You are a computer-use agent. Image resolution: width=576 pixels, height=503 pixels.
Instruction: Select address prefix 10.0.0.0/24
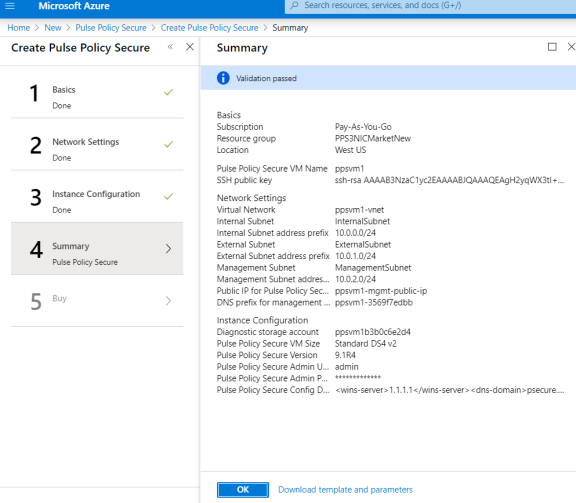click(355, 233)
